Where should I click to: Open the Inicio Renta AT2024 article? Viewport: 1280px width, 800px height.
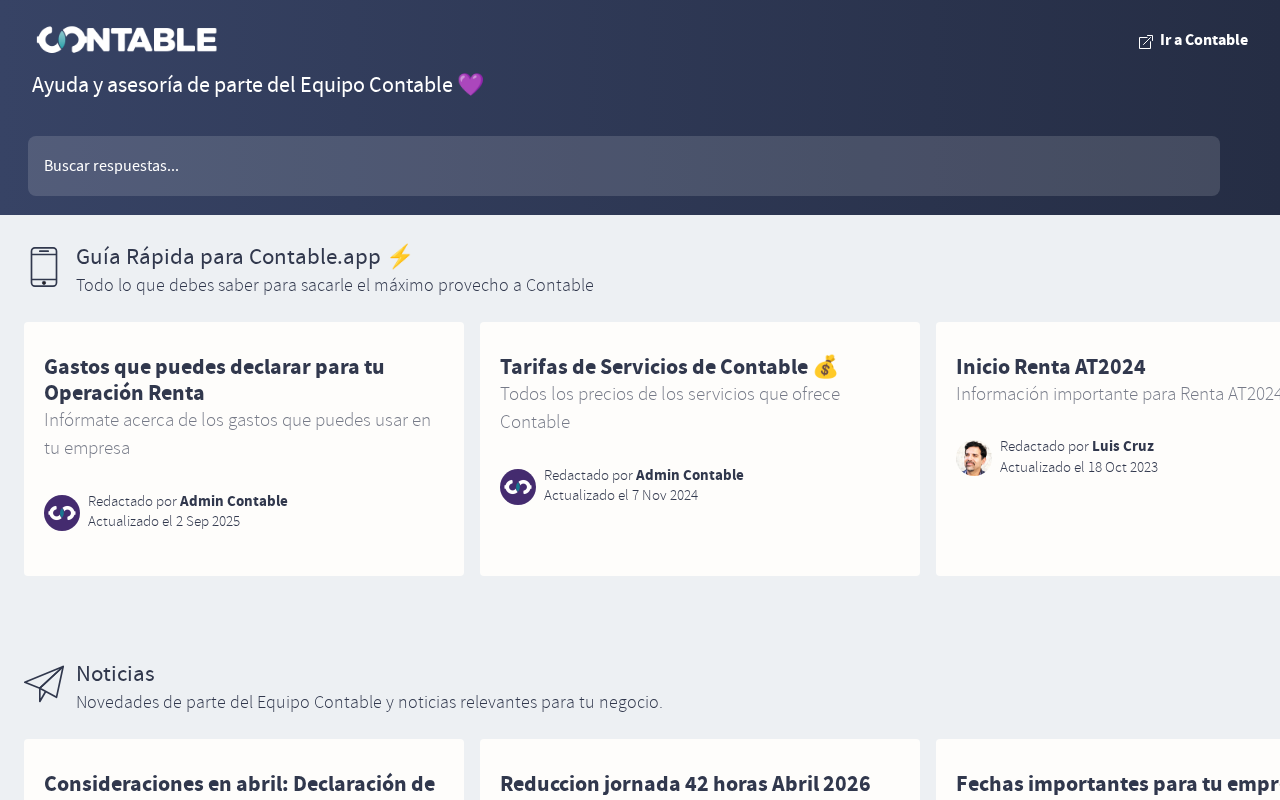tap(1050, 367)
